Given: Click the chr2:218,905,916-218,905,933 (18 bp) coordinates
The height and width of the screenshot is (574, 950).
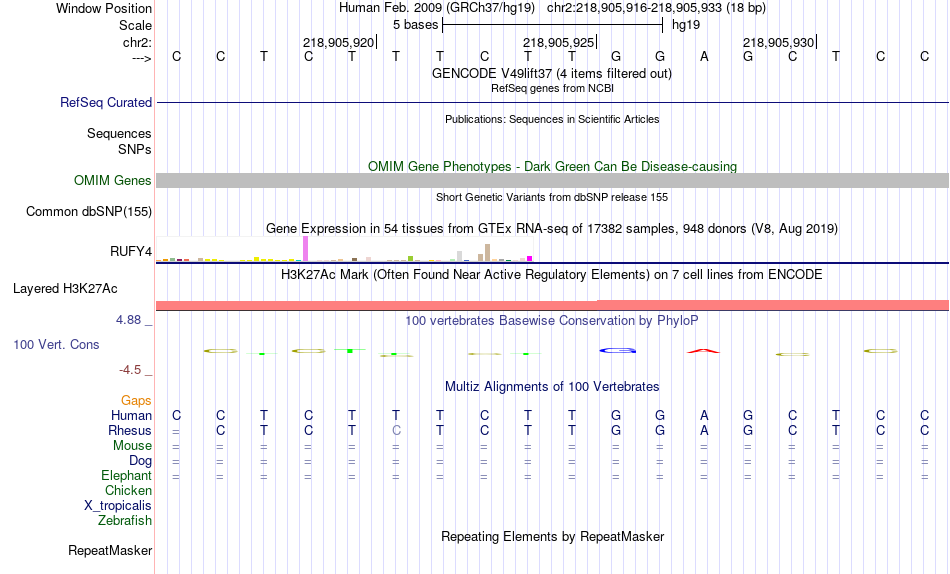Looking at the screenshot, I should point(656,8).
